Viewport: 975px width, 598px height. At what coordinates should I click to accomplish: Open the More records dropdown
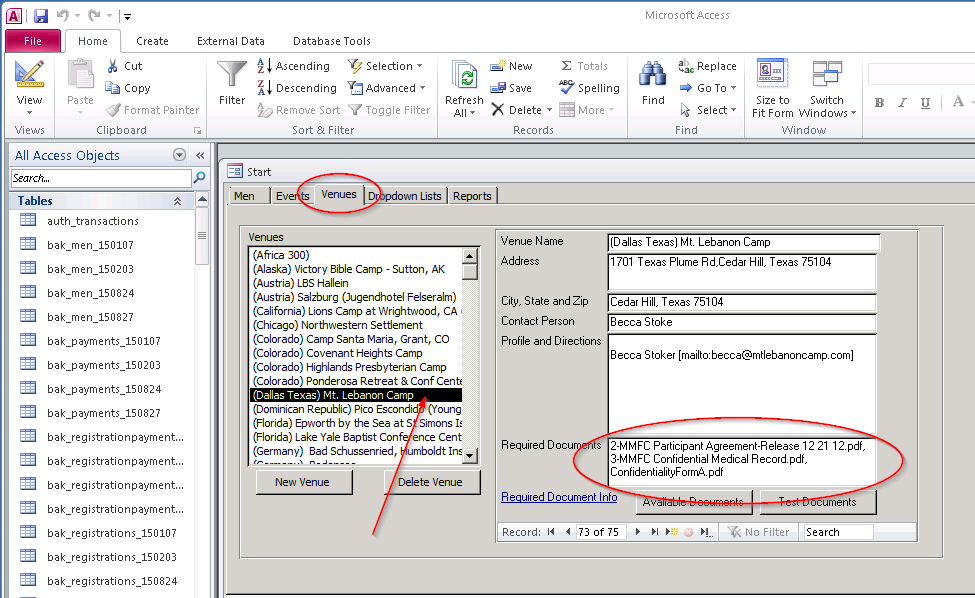tap(587, 110)
